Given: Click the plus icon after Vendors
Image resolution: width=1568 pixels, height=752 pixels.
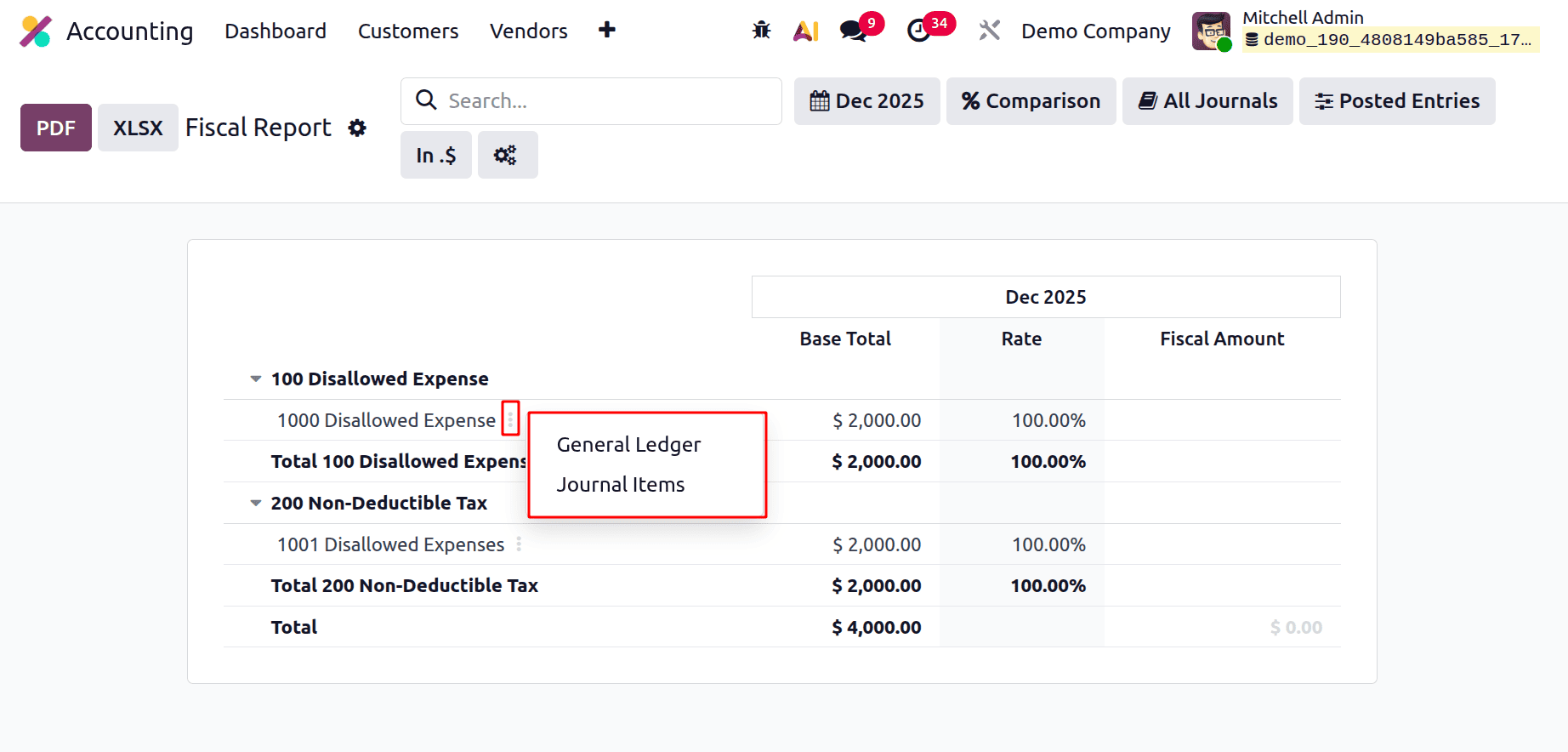Looking at the screenshot, I should (x=607, y=30).
